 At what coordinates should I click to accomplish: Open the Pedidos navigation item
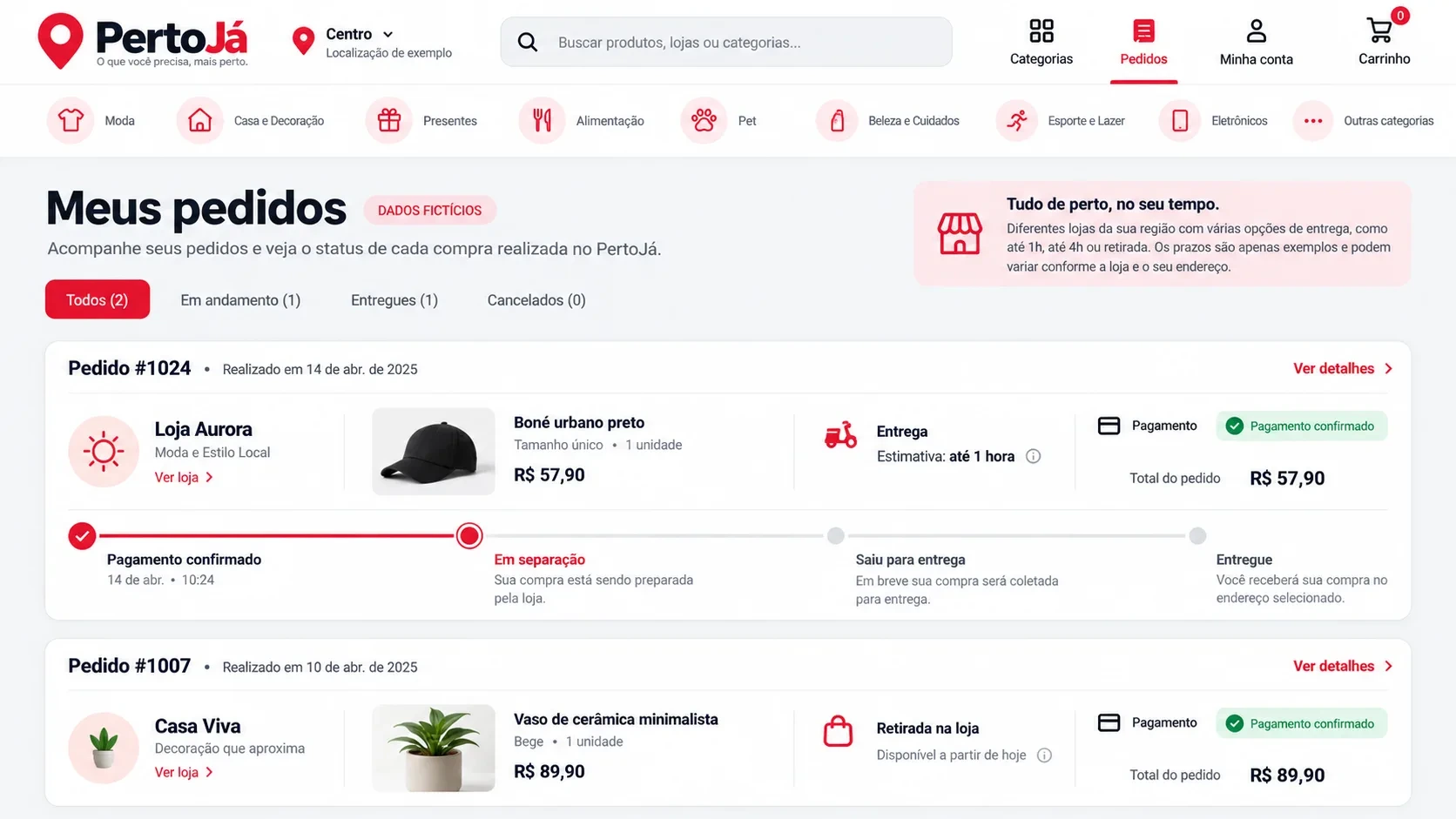(1143, 42)
